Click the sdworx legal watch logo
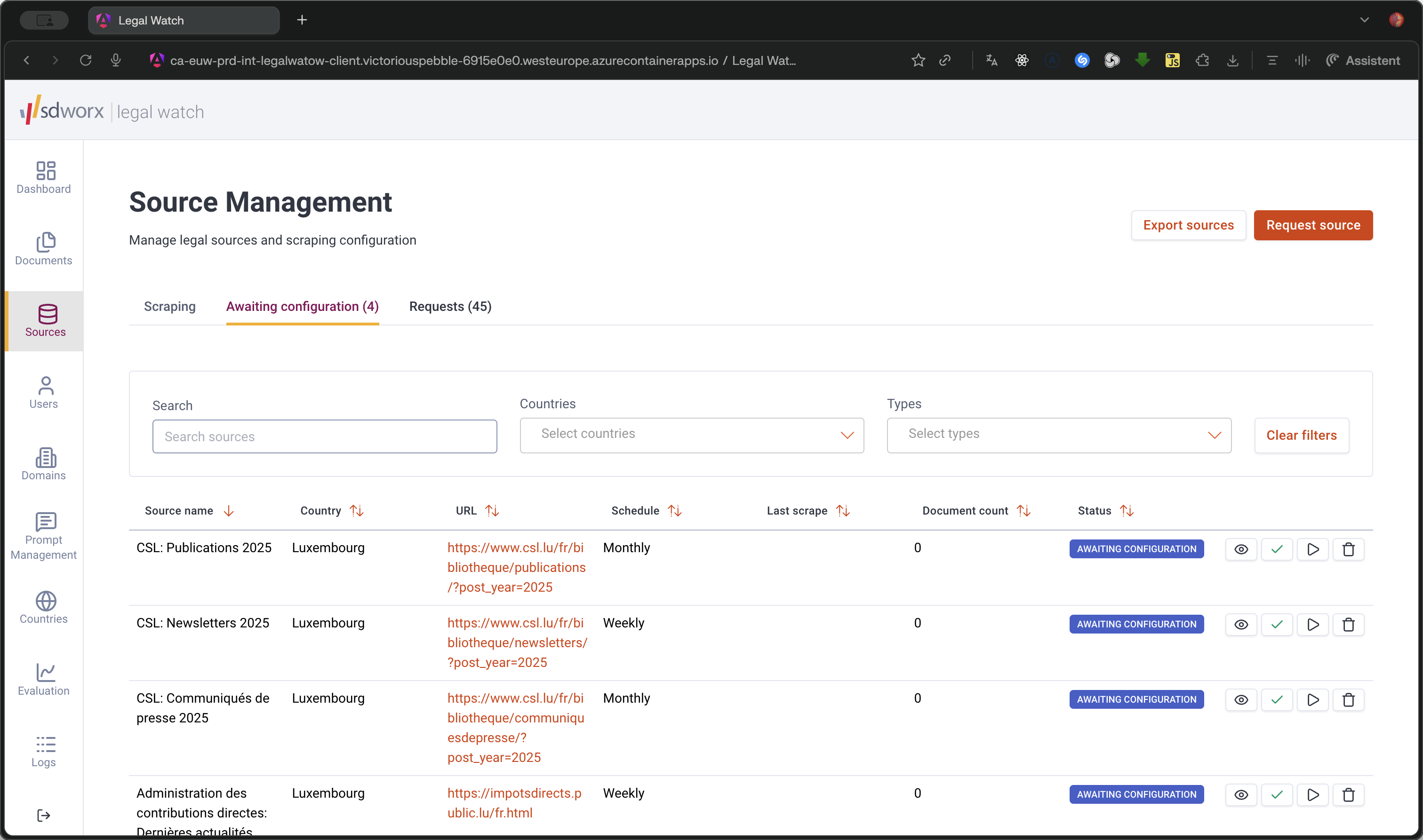The width and height of the screenshot is (1423, 840). (112, 111)
